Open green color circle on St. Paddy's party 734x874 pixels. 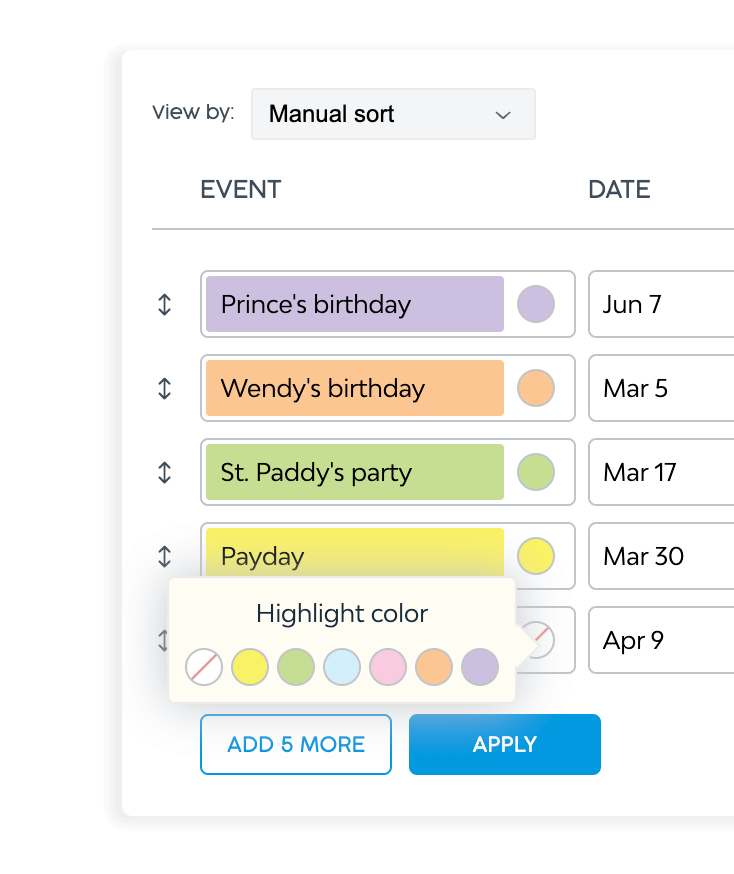pos(536,473)
